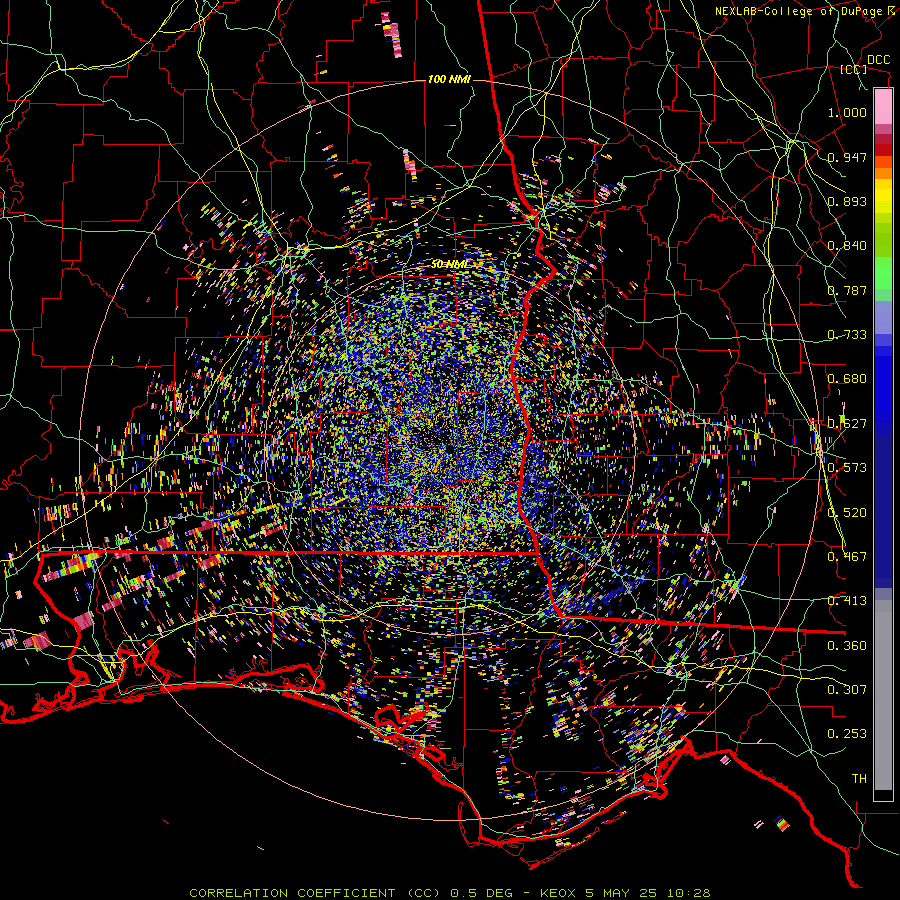This screenshot has width=900, height=900.
Task: Click the 0.413 scale value
Action: tap(847, 601)
